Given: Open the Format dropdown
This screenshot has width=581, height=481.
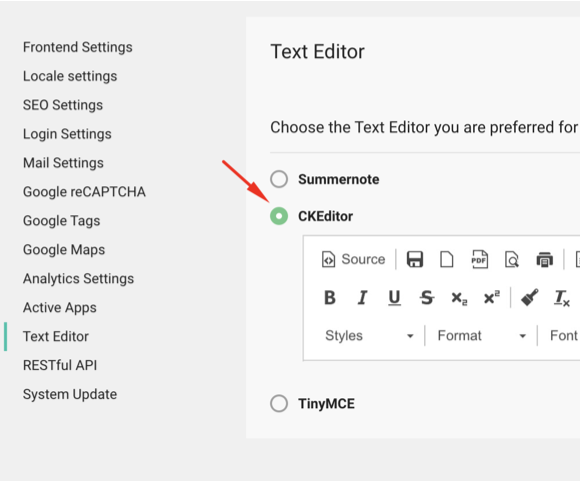Looking at the screenshot, I should click(x=482, y=336).
